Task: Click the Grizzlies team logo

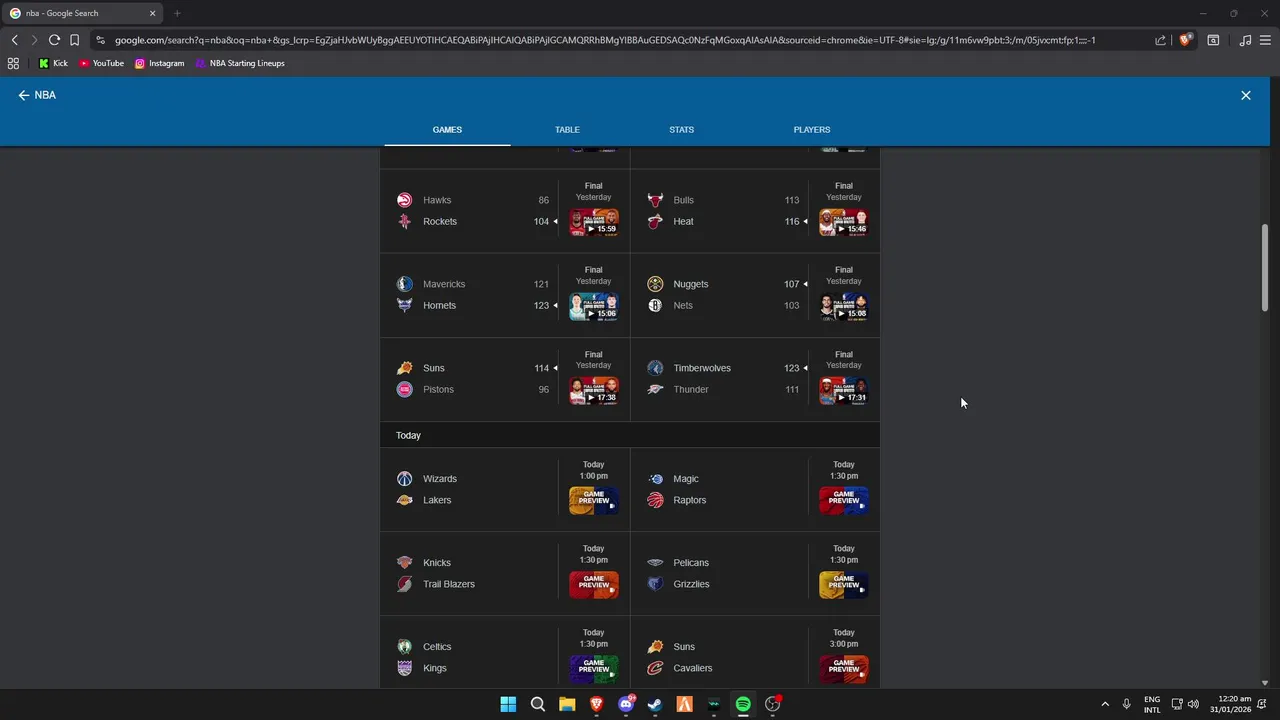Action: 655,585
